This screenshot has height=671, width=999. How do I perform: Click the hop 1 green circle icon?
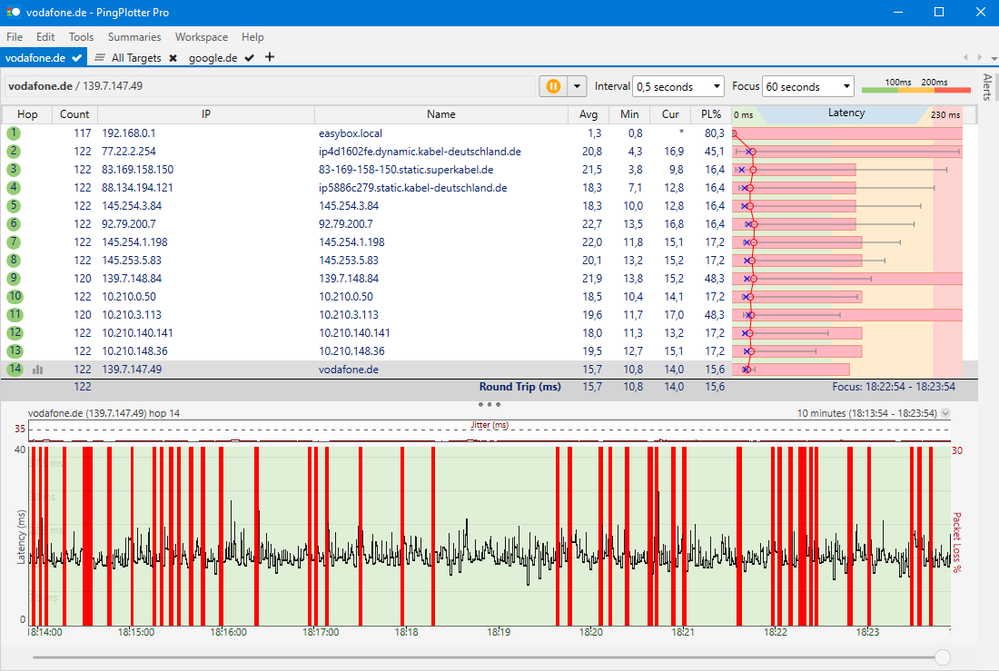(x=14, y=133)
